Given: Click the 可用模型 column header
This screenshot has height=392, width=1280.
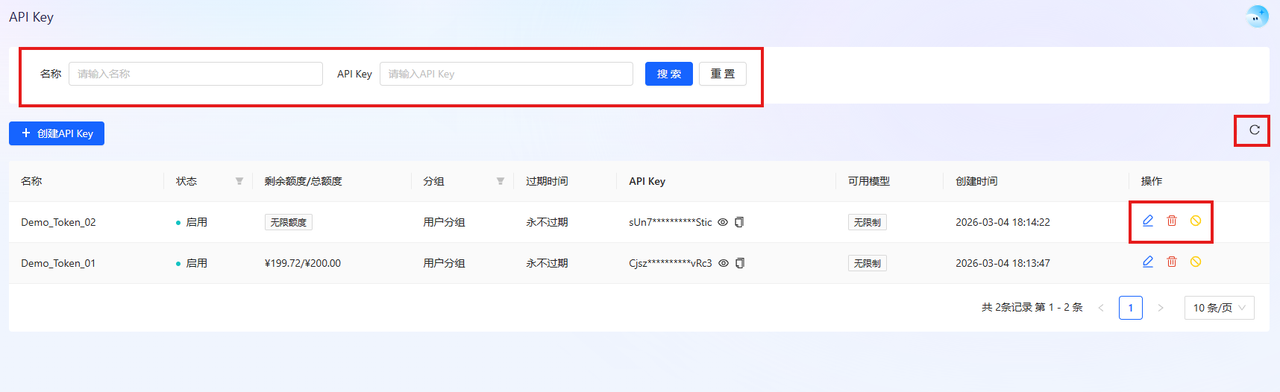Looking at the screenshot, I should 869,181.
